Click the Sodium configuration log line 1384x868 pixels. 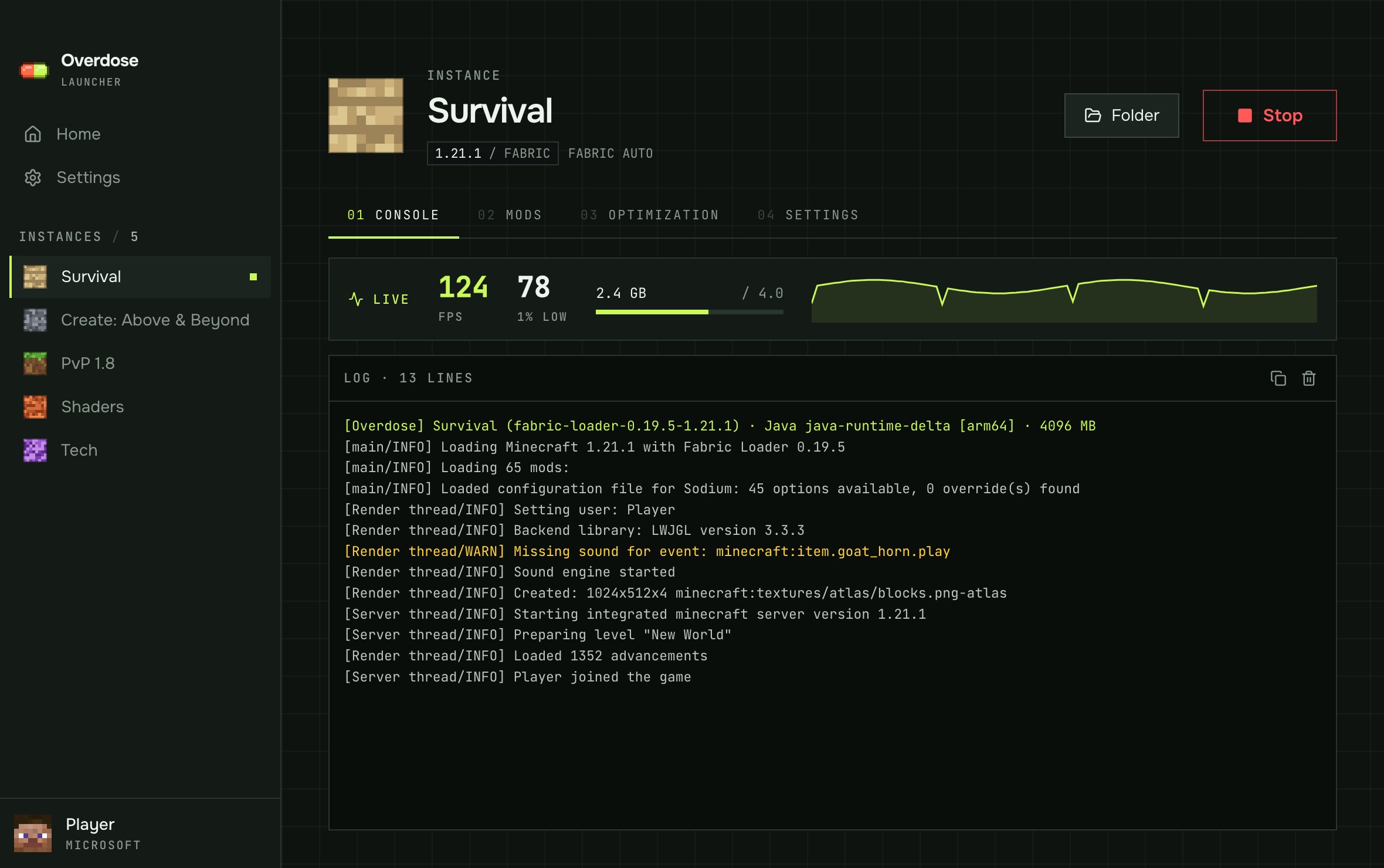(x=711, y=489)
